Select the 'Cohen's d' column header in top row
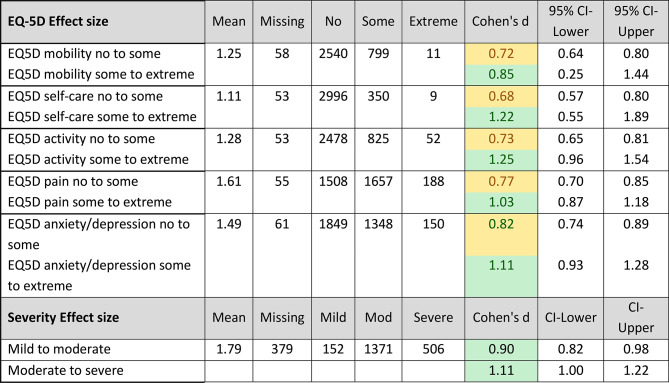669x383 pixels. (x=500, y=22)
